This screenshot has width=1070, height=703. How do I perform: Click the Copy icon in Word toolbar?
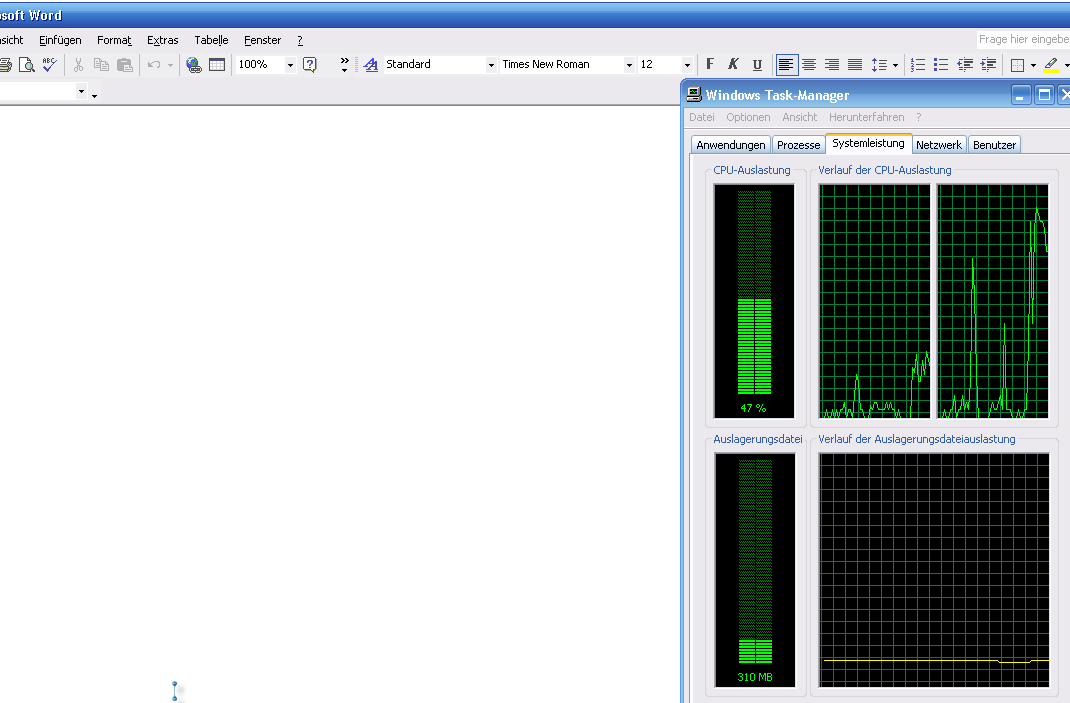[101, 65]
